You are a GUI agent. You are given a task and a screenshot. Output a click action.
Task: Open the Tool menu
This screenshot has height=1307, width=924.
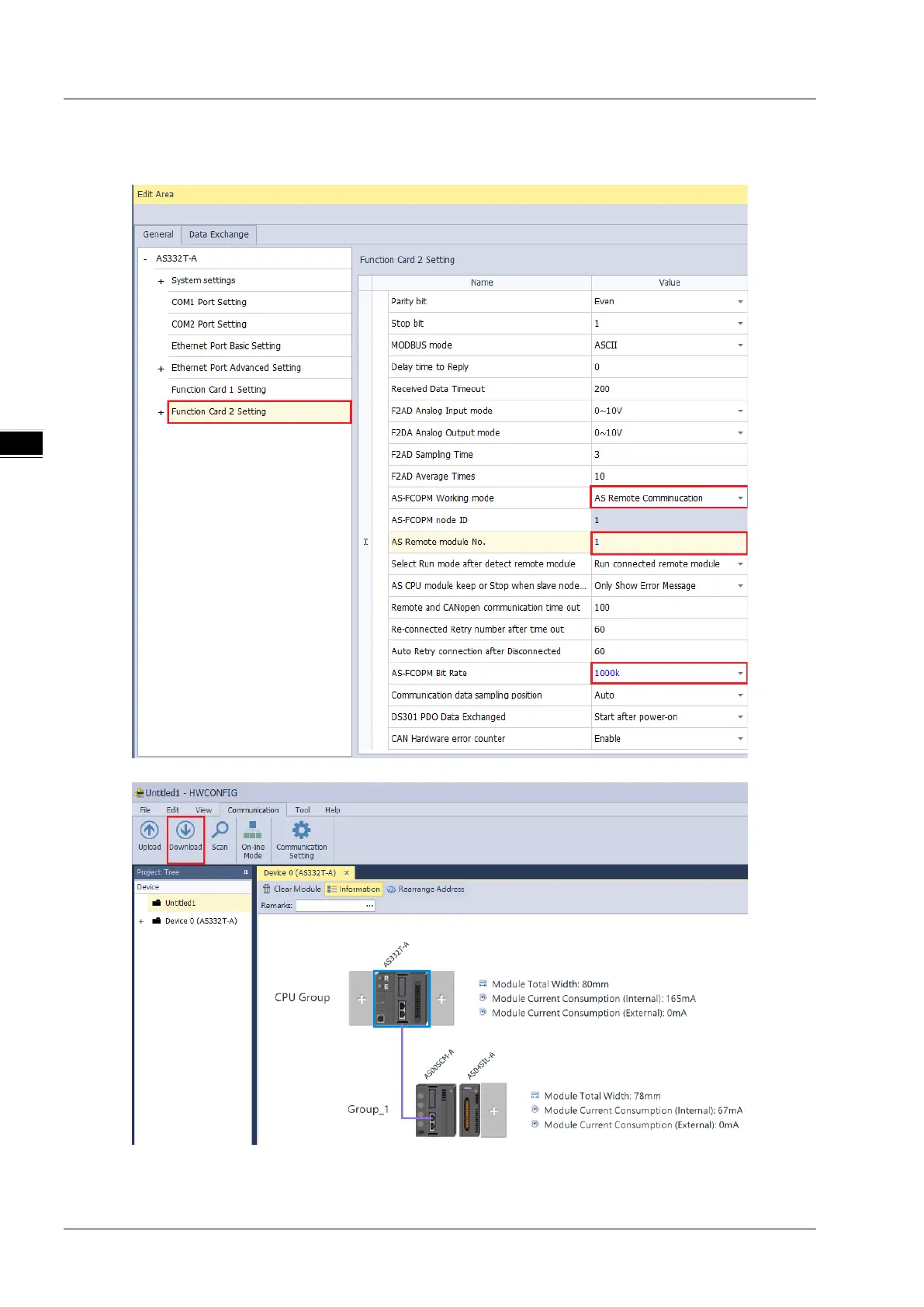click(x=303, y=810)
